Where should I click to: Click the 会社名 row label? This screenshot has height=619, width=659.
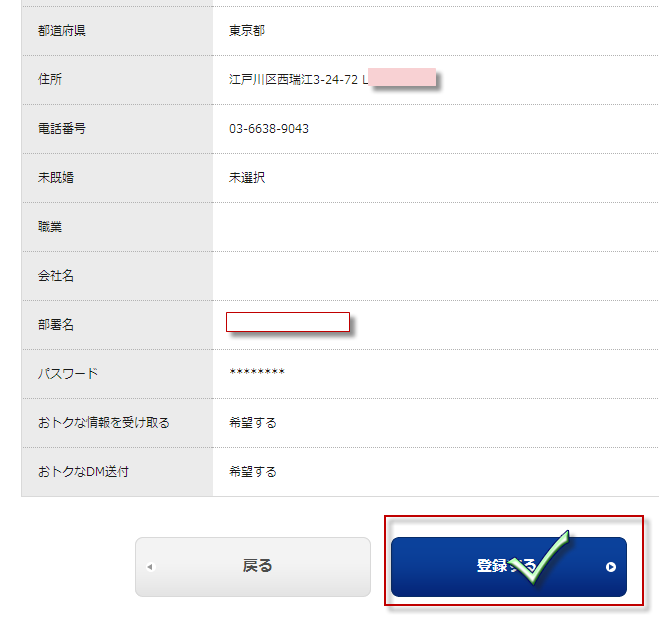55,276
